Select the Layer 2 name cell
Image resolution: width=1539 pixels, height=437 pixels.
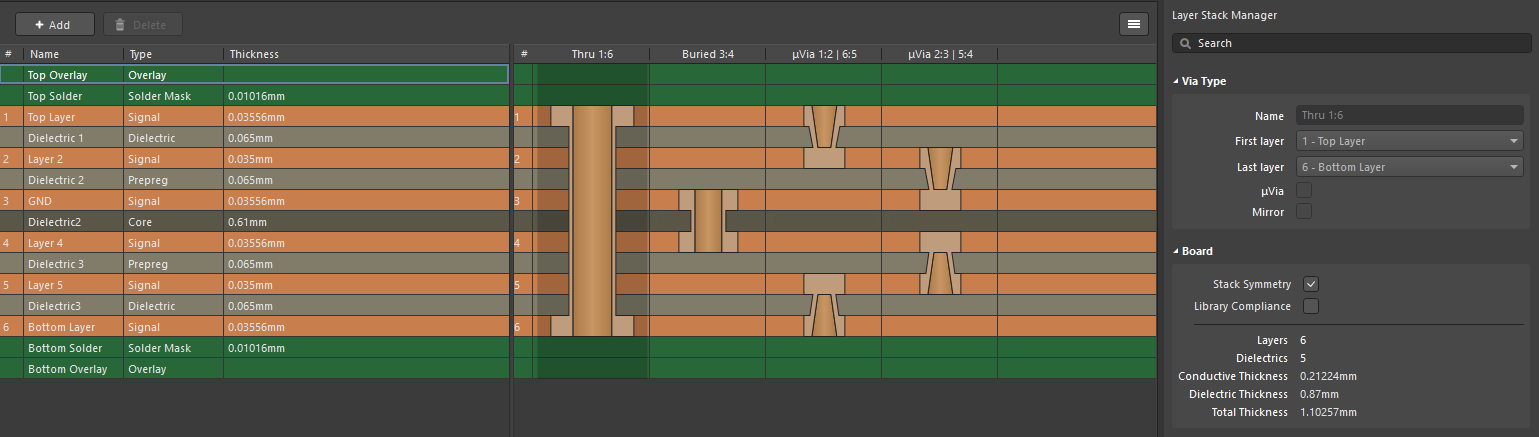pyautogui.click(x=74, y=159)
